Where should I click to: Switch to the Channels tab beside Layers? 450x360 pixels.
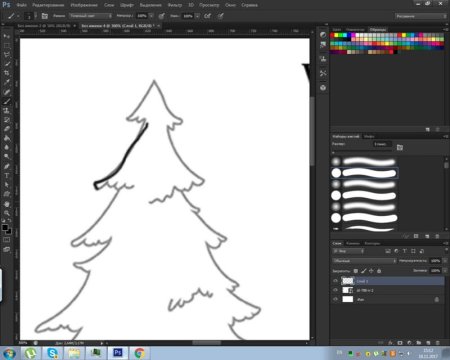tap(353, 243)
